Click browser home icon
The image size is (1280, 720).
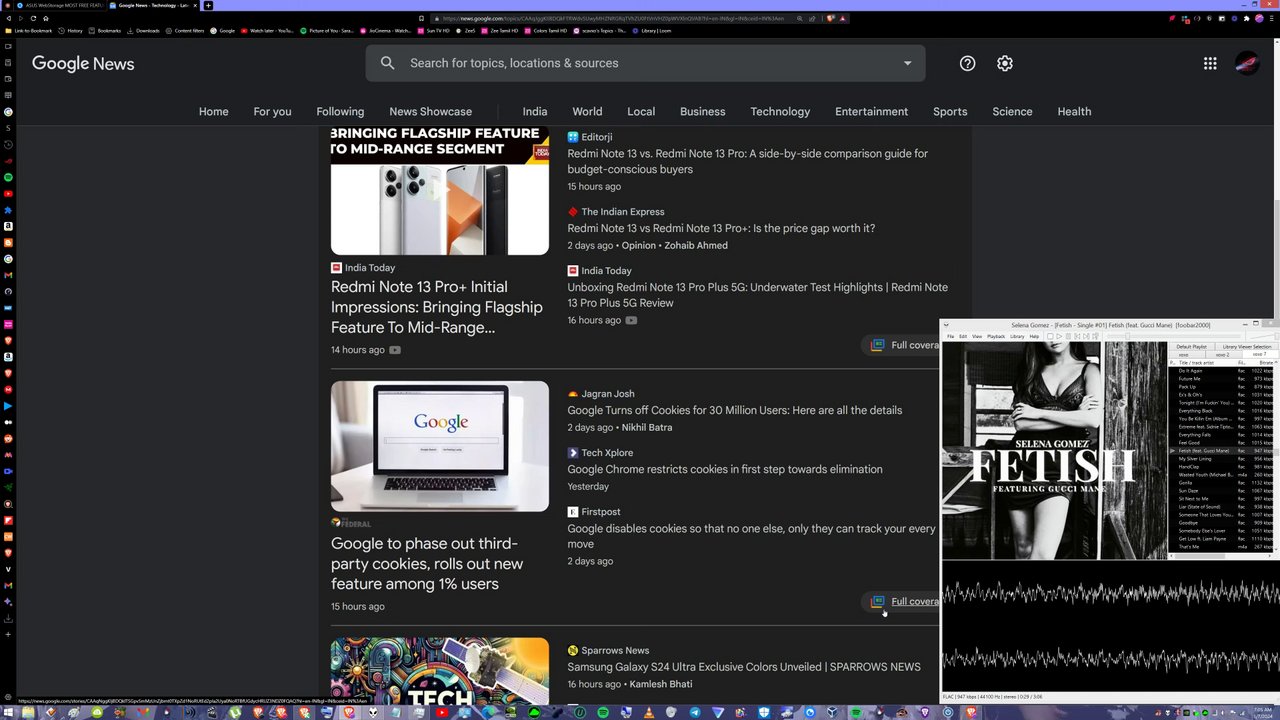45,18
